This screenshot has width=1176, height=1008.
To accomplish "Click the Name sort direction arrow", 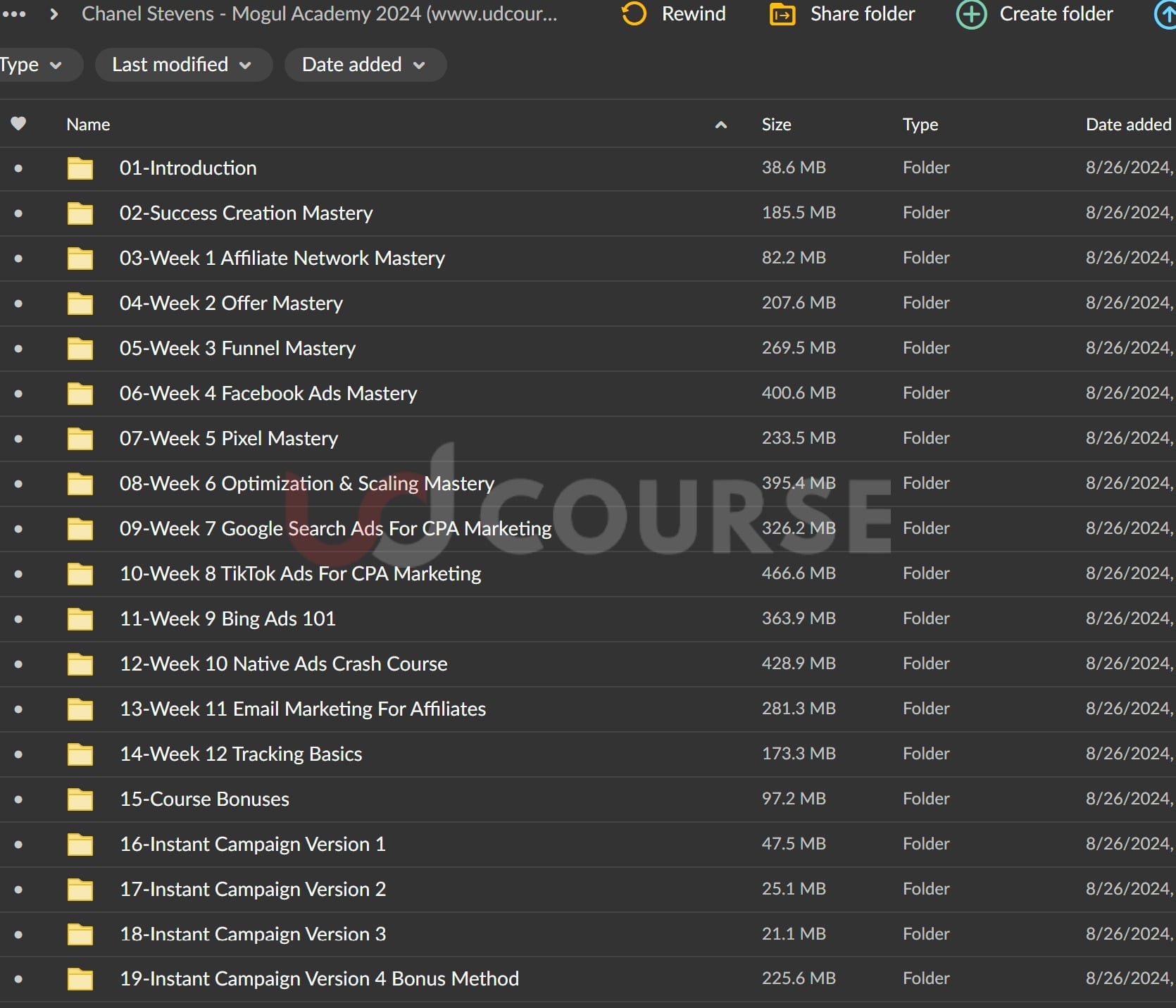I will tap(720, 125).
